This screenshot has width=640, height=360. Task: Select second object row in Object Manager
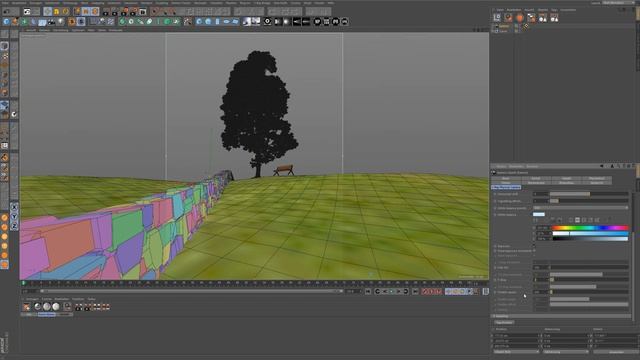click(503, 31)
